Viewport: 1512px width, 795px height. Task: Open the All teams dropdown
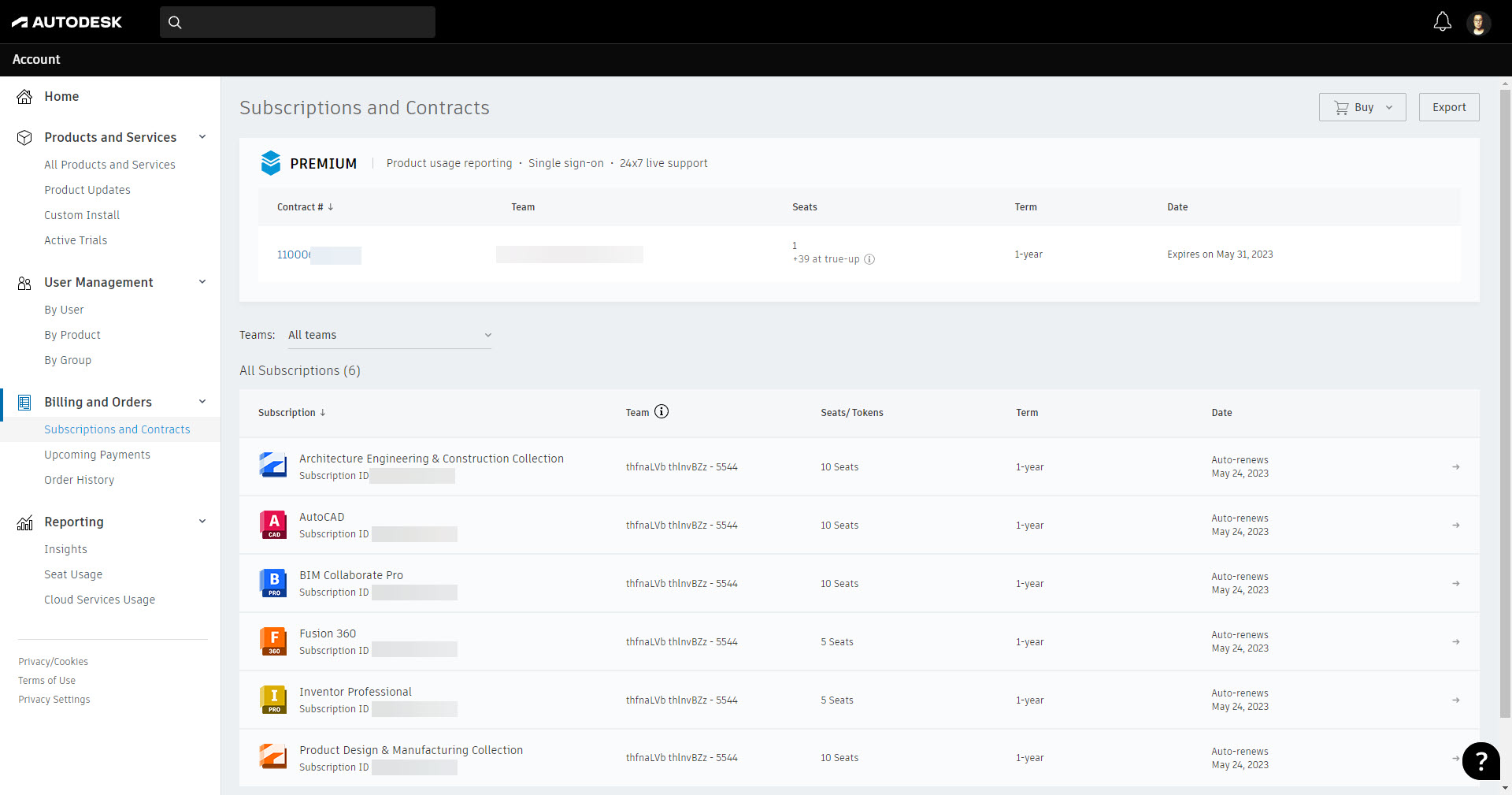(x=390, y=335)
